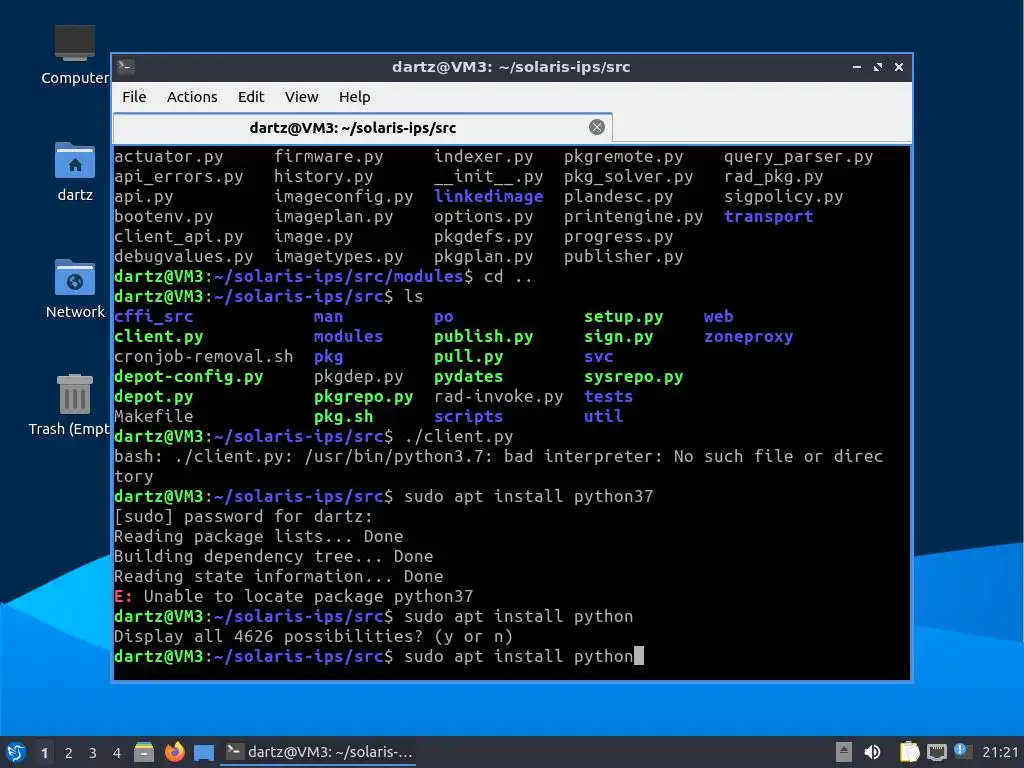Click 'pydates' in the listing
This screenshot has height=768, width=1024.
point(468,377)
